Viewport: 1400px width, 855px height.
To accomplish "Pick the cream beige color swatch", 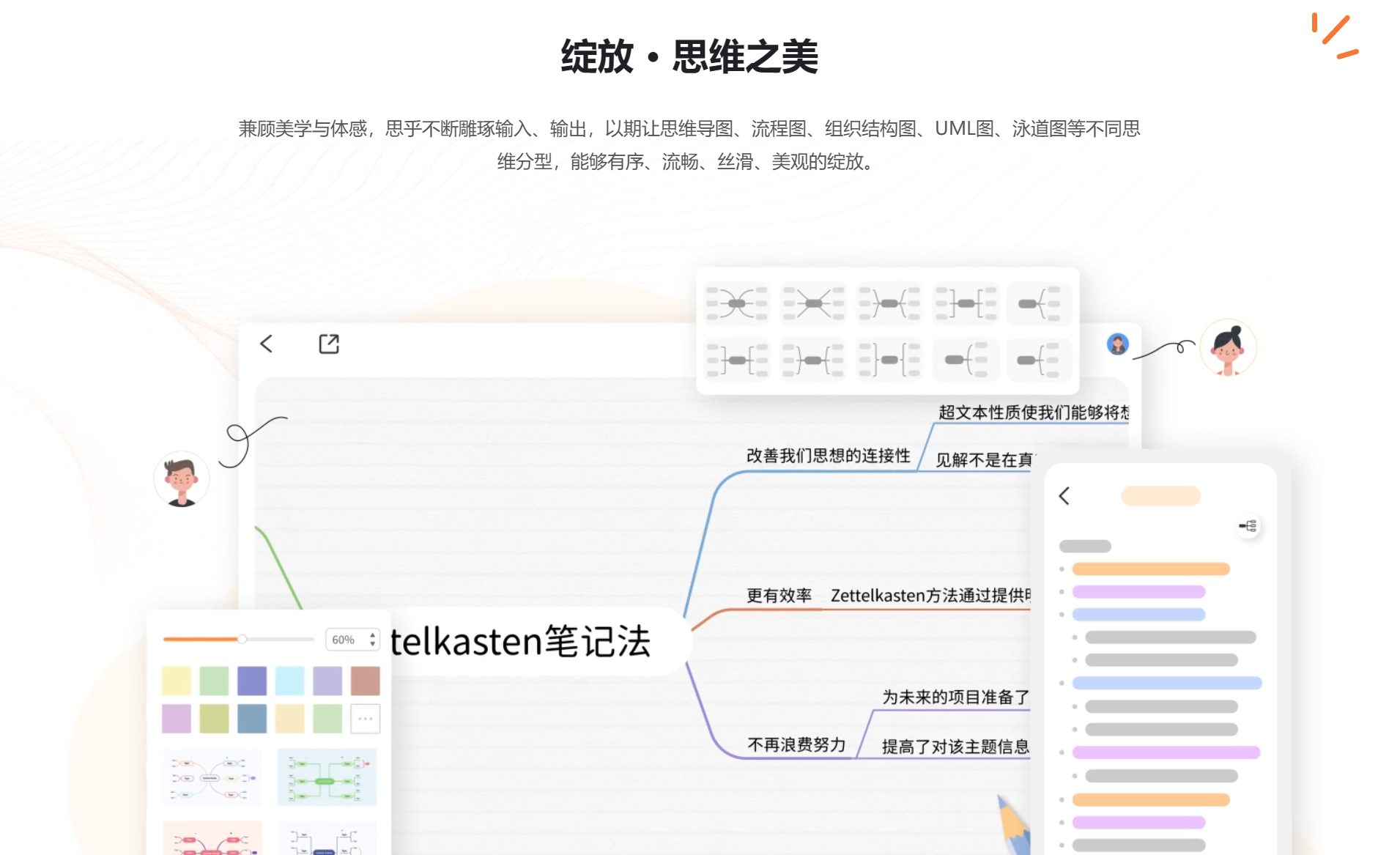I will (x=289, y=719).
